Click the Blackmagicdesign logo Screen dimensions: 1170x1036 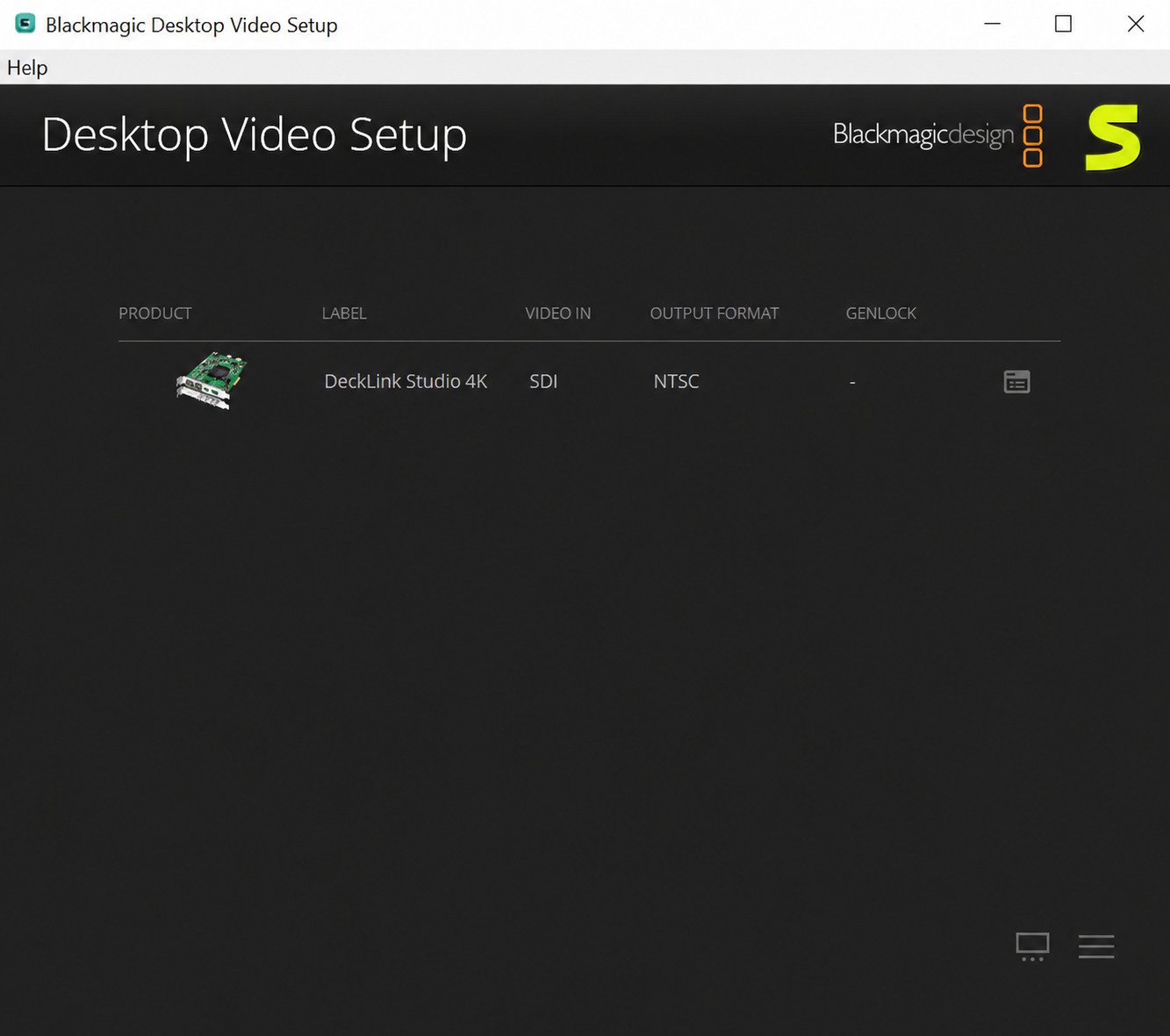tap(937, 135)
